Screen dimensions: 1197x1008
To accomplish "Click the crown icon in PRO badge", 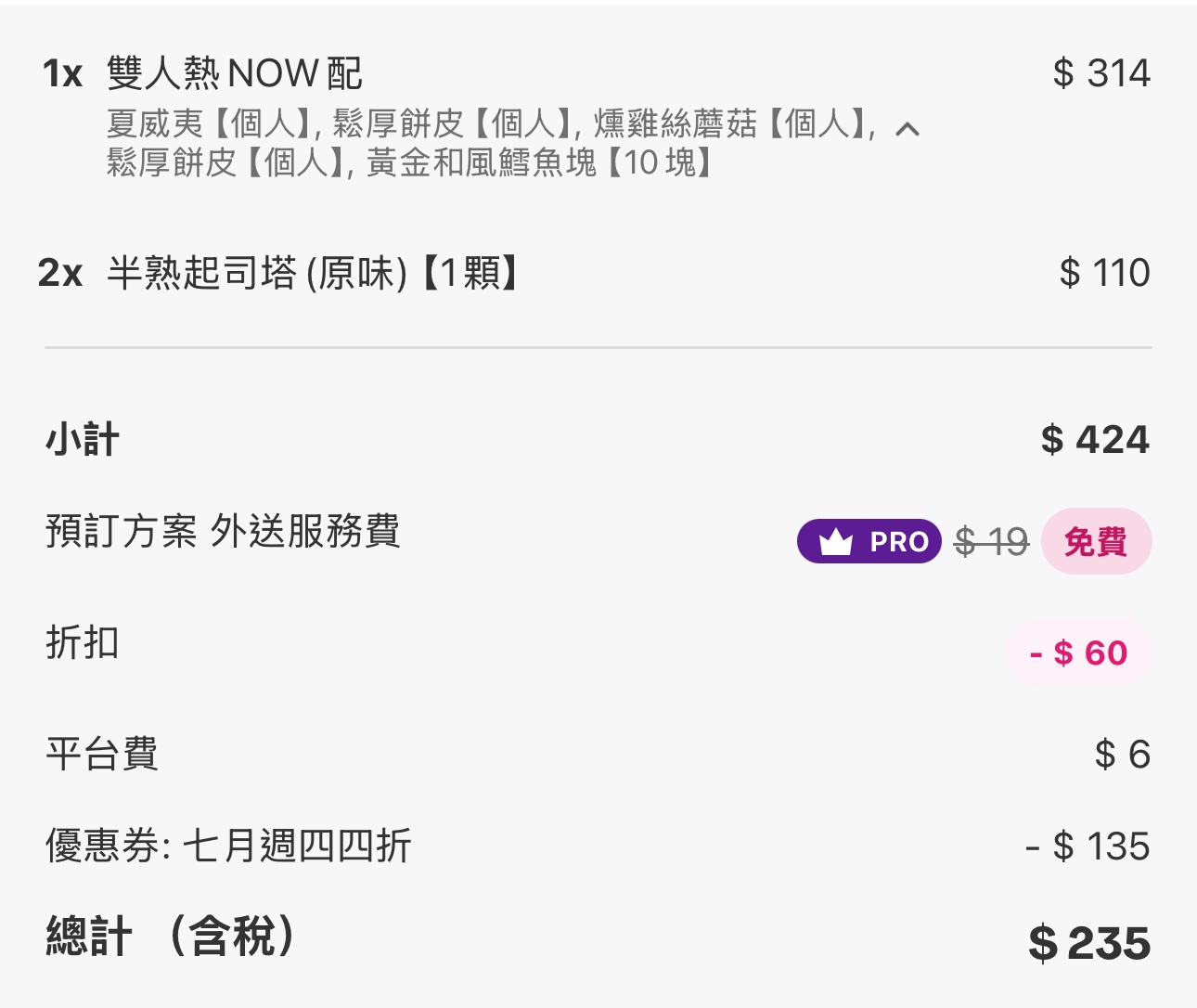I will click(x=836, y=542).
